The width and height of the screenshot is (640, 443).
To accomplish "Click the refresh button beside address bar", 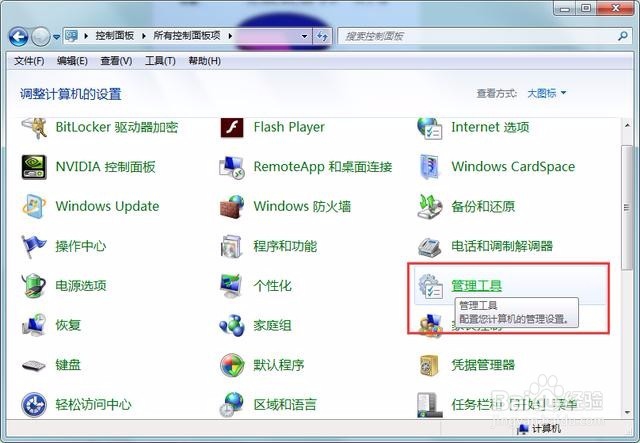I will coord(322,36).
